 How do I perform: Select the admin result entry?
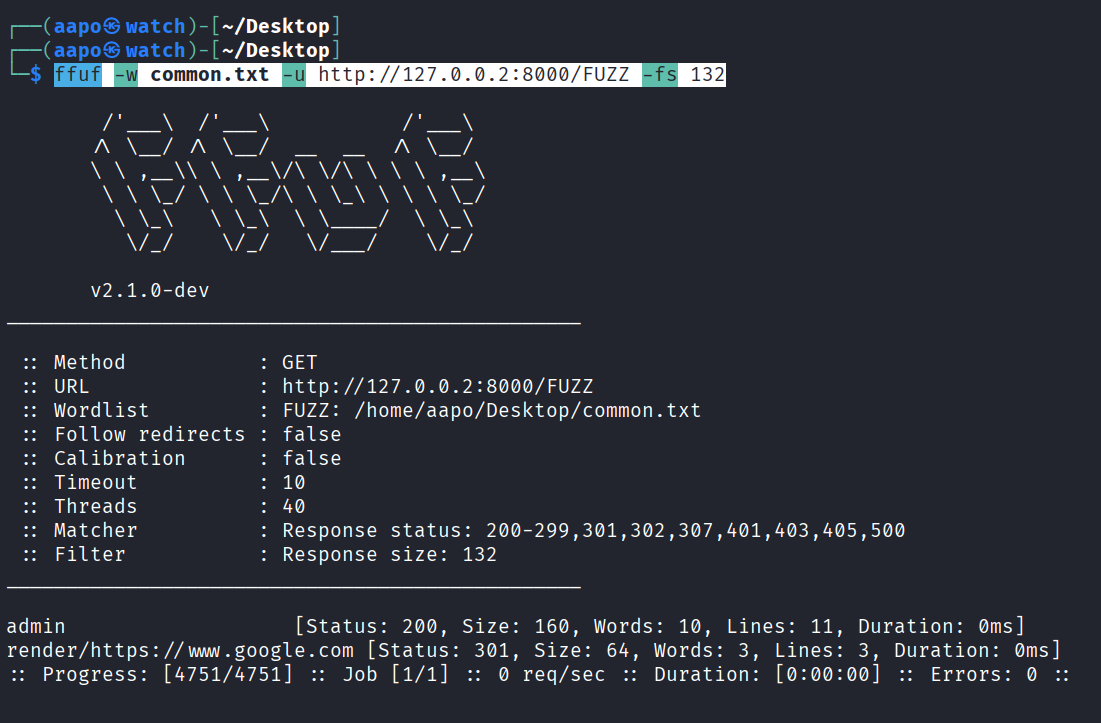click(36, 627)
